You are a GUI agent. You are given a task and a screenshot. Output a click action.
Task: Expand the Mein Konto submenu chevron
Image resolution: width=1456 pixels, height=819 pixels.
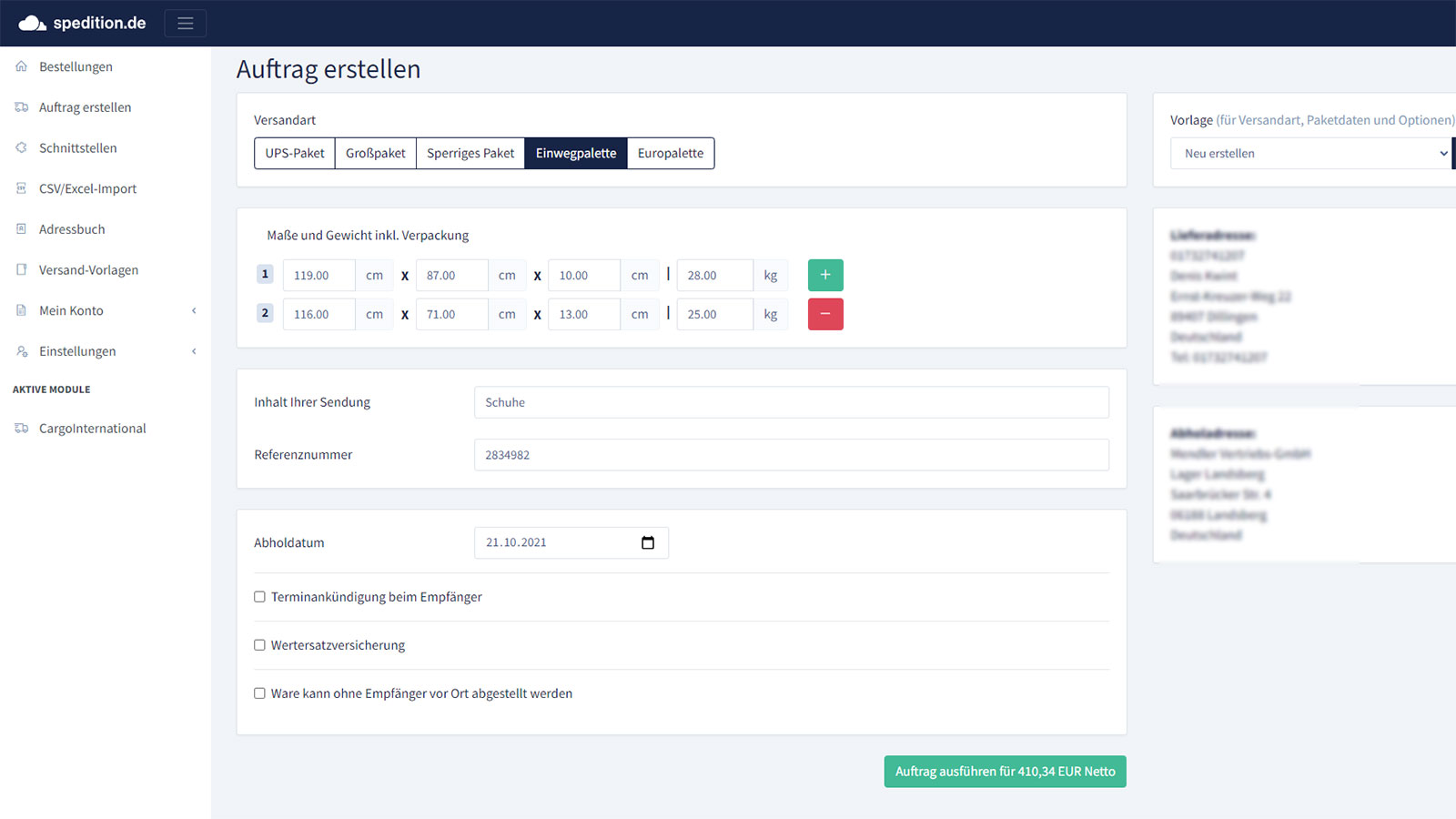(x=194, y=310)
